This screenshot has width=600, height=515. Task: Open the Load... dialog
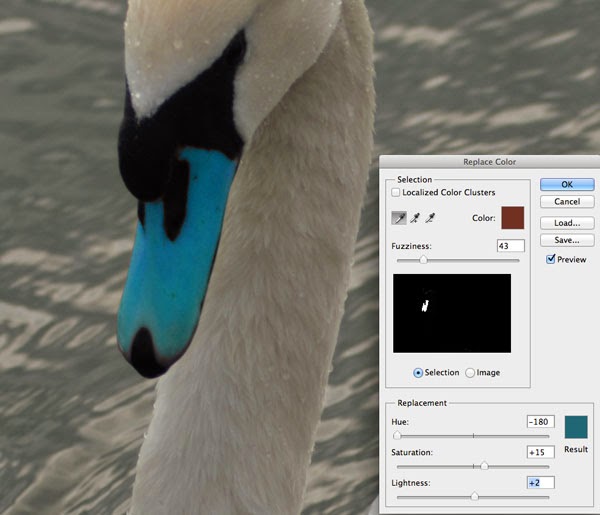567,223
